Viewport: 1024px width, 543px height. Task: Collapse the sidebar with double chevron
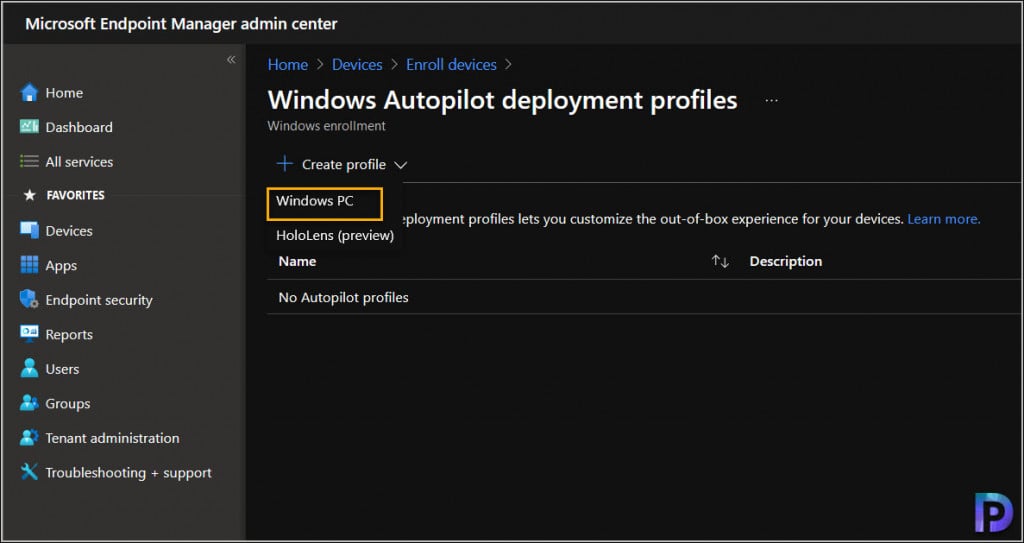(x=231, y=59)
